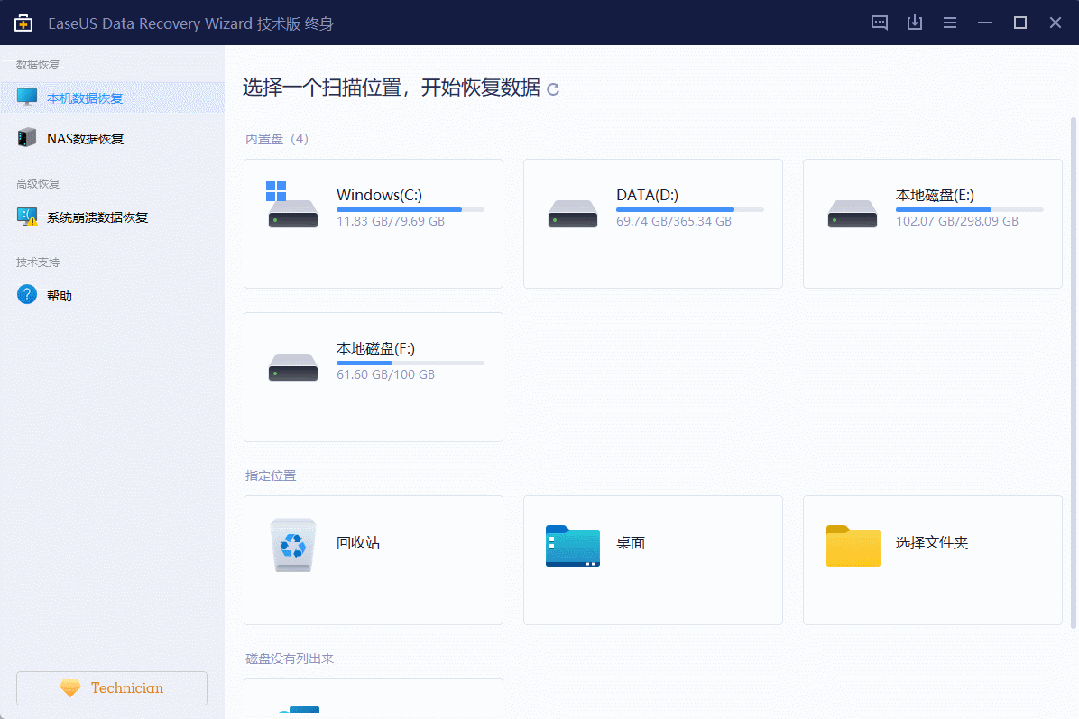Open 帮助 in the sidebar

tap(112, 295)
